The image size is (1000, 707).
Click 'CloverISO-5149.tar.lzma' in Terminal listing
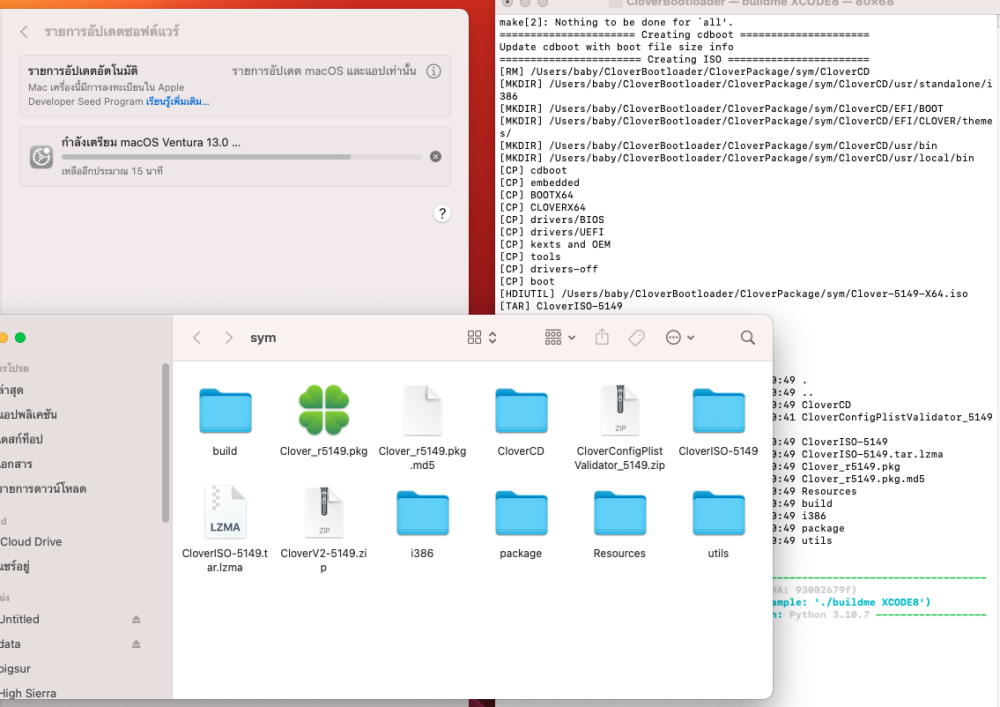coord(872,454)
